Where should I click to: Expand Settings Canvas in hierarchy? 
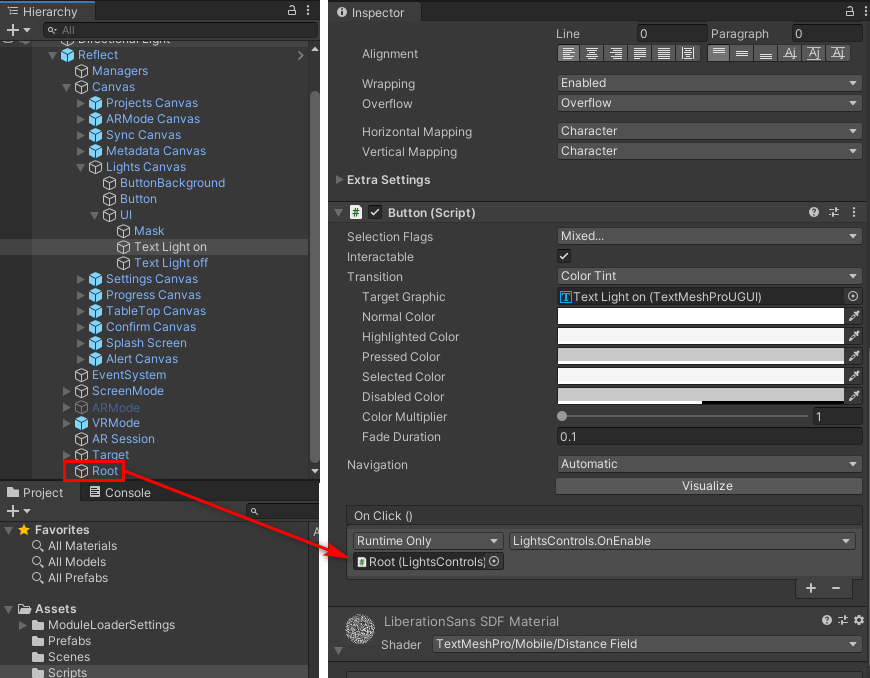click(82, 279)
